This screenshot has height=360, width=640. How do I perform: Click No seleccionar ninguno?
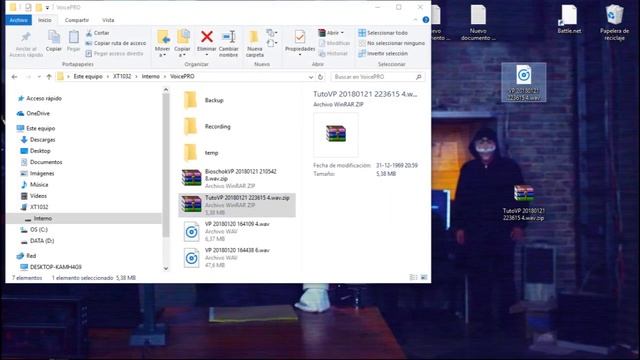coord(391,43)
